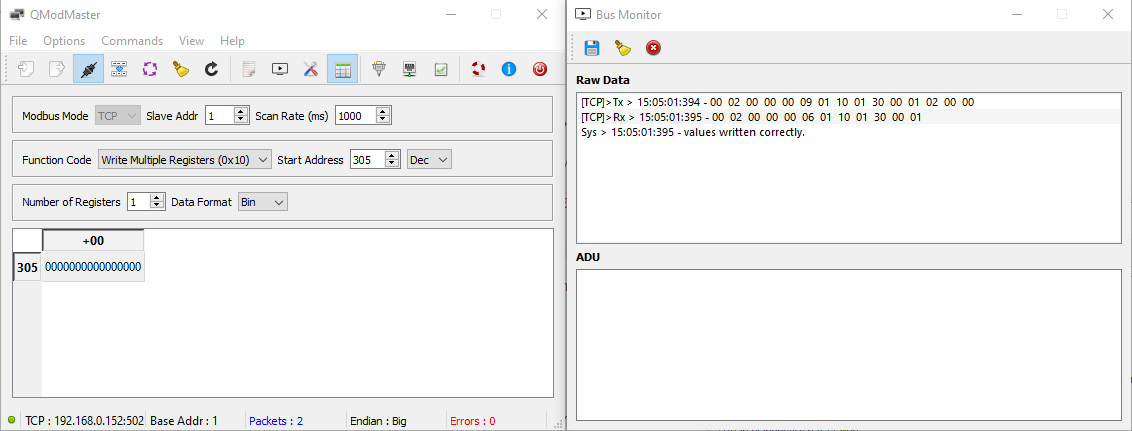Click Errors : 0 in status bar
Image resolution: width=1132 pixels, height=431 pixels.
point(472,421)
